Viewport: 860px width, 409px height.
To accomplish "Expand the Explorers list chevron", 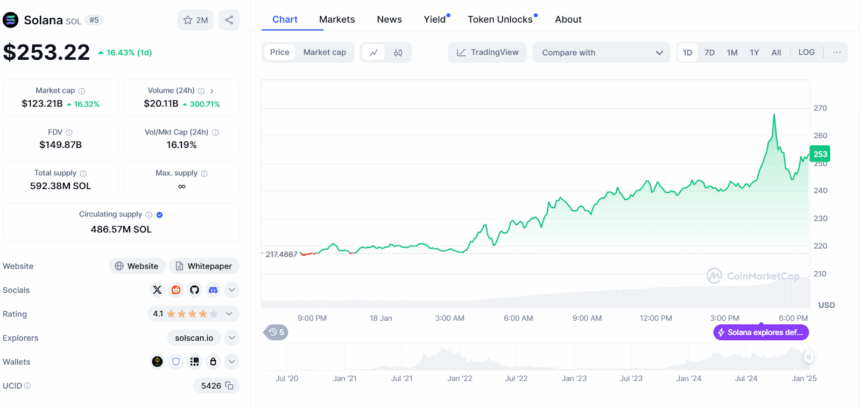I will (231, 338).
